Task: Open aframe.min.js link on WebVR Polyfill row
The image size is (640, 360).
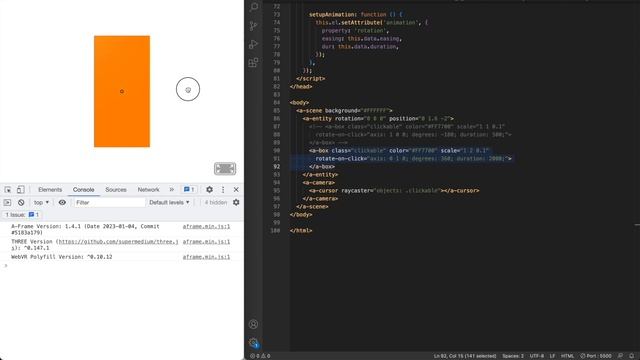Action: coord(206,257)
